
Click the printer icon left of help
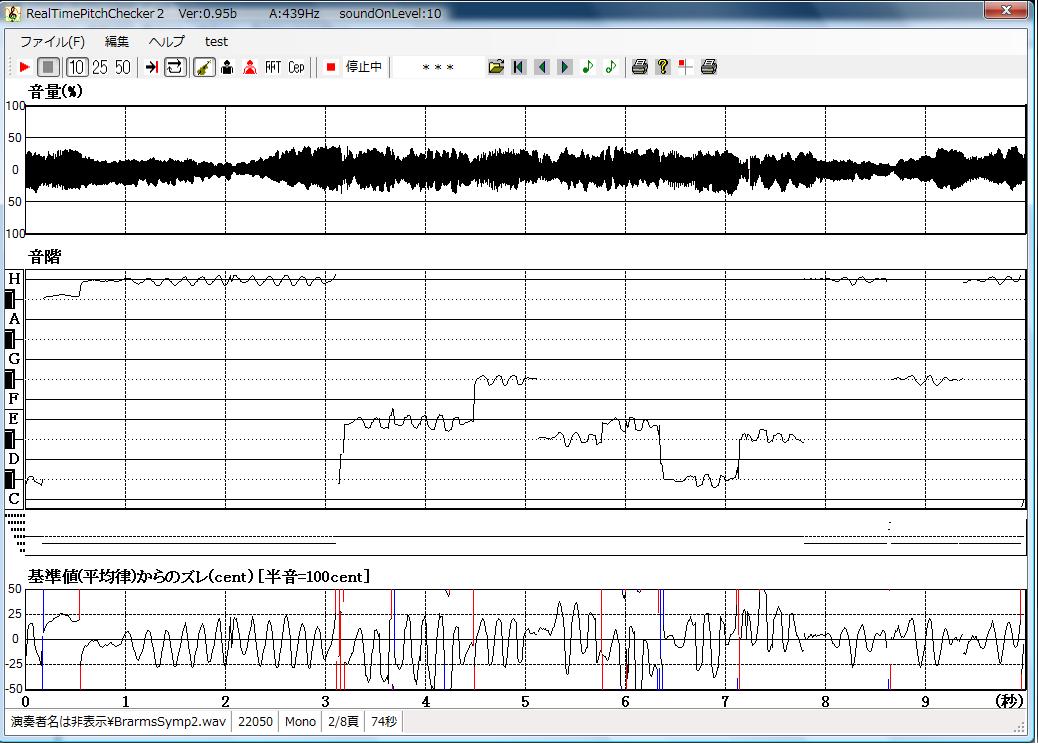pyautogui.click(x=639, y=67)
